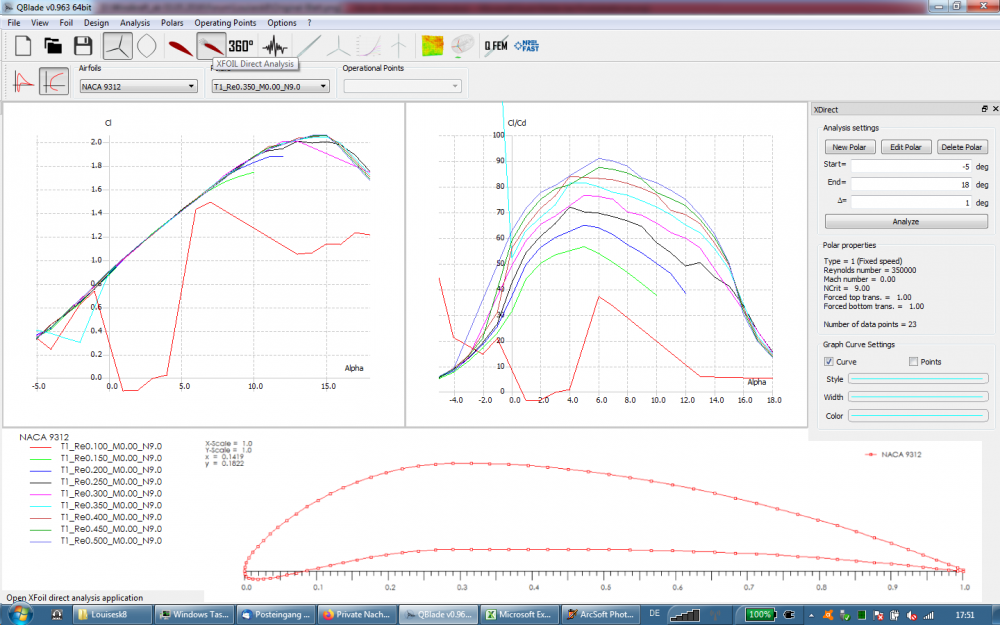Click the NREL FAST simulation icon
1000x625 pixels.
coord(525,45)
